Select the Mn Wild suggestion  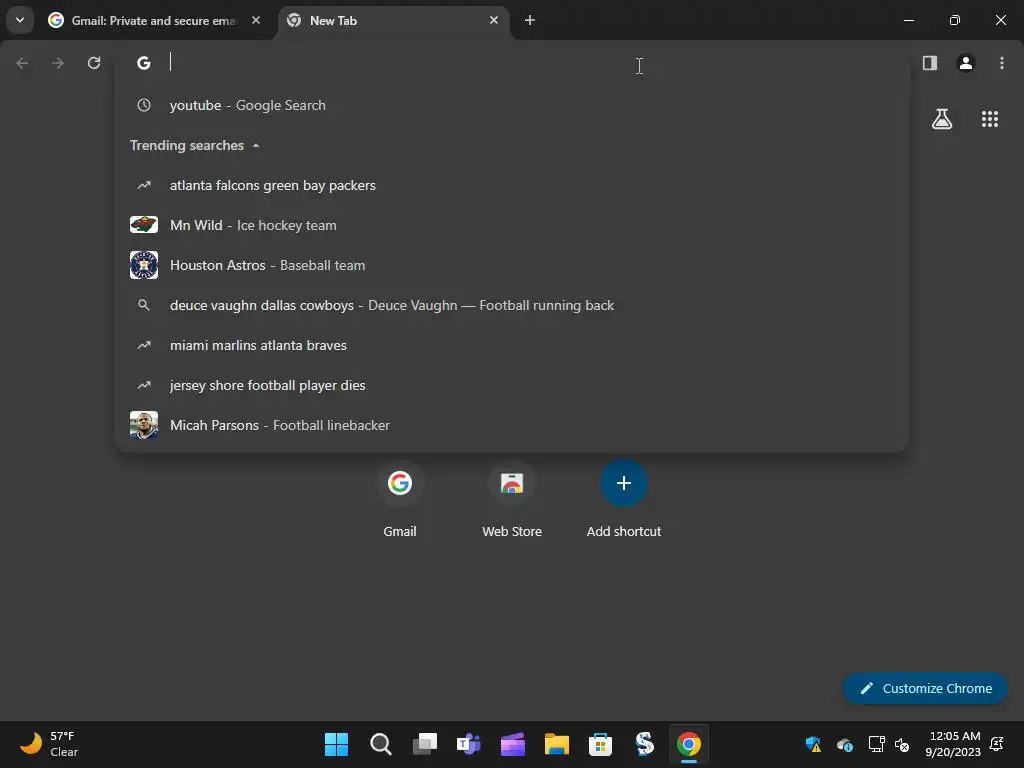click(512, 225)
